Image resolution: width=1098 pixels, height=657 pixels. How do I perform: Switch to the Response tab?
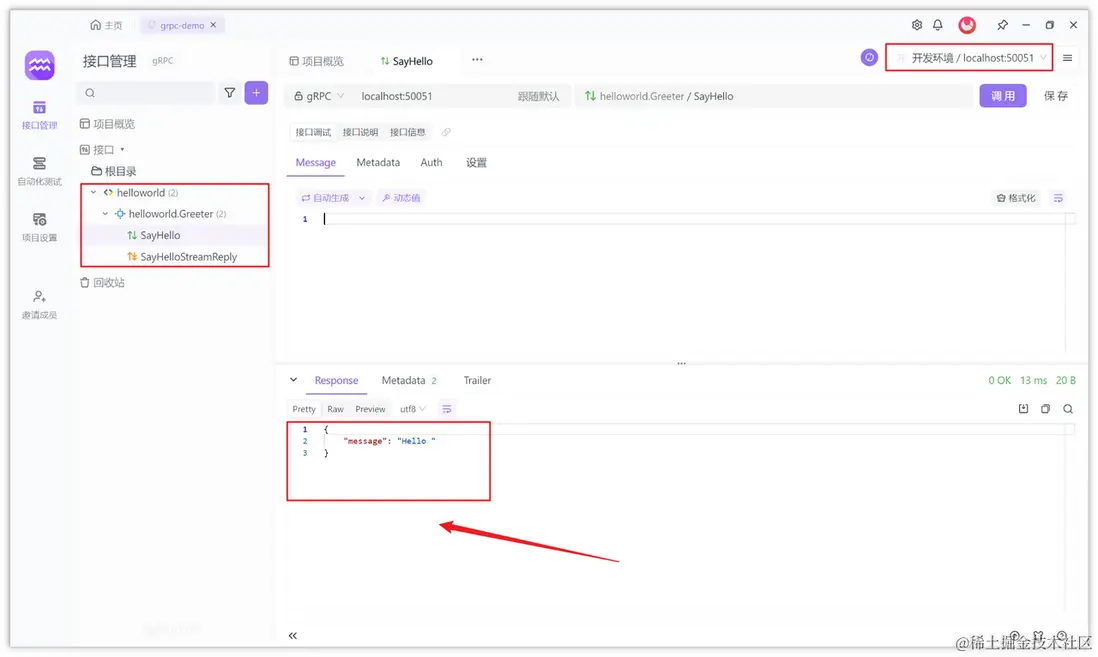click(x=336, y=380)
